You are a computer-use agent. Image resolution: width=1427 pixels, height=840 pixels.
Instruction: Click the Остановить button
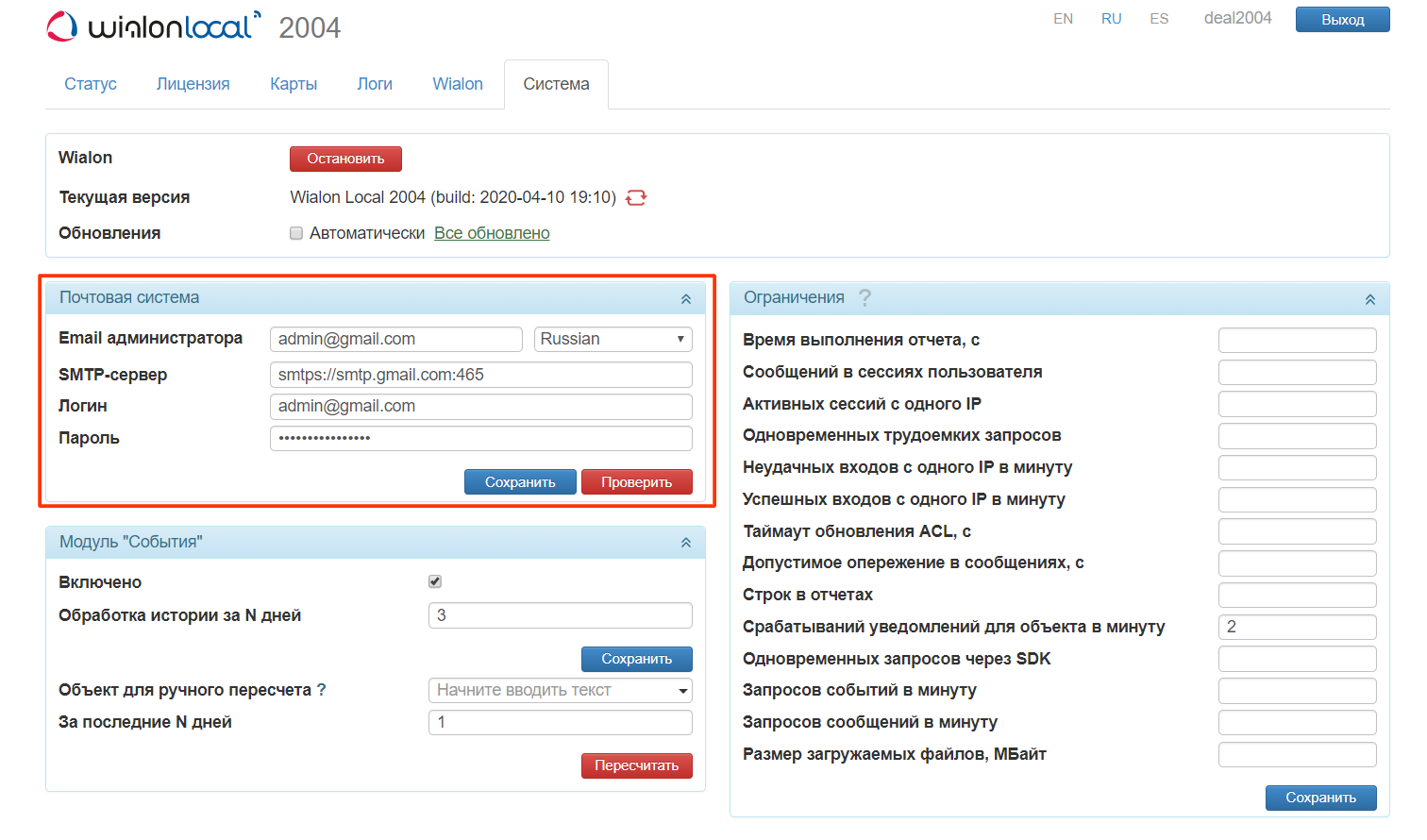[345, 159]
